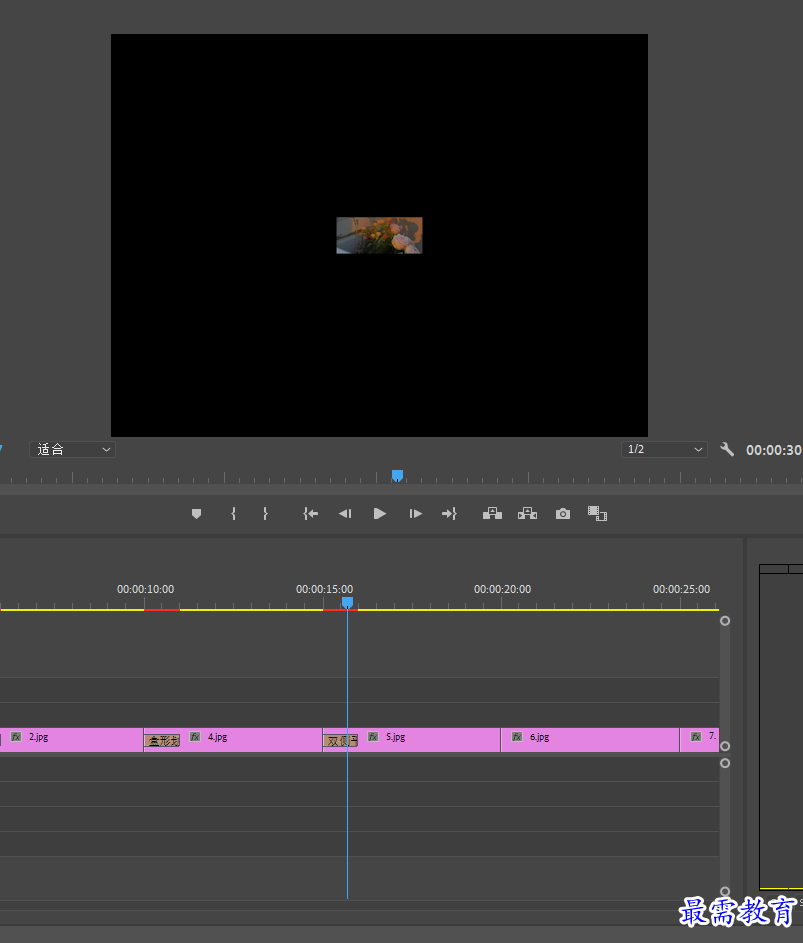This screenshot has height=943, width=803.
Task: Click the duration timecode 00:00:30
Action: click(x=774, y=450)
